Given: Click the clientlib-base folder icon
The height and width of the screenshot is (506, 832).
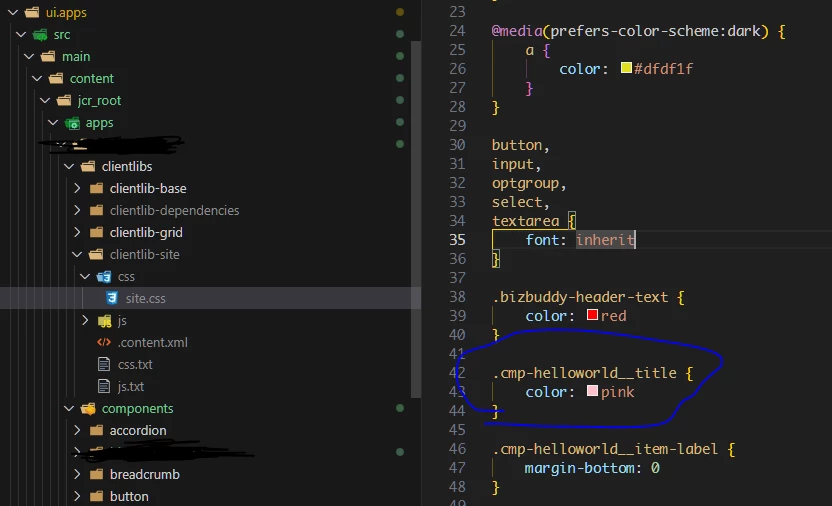Looking at the screenshot, I should click(96, 188).
